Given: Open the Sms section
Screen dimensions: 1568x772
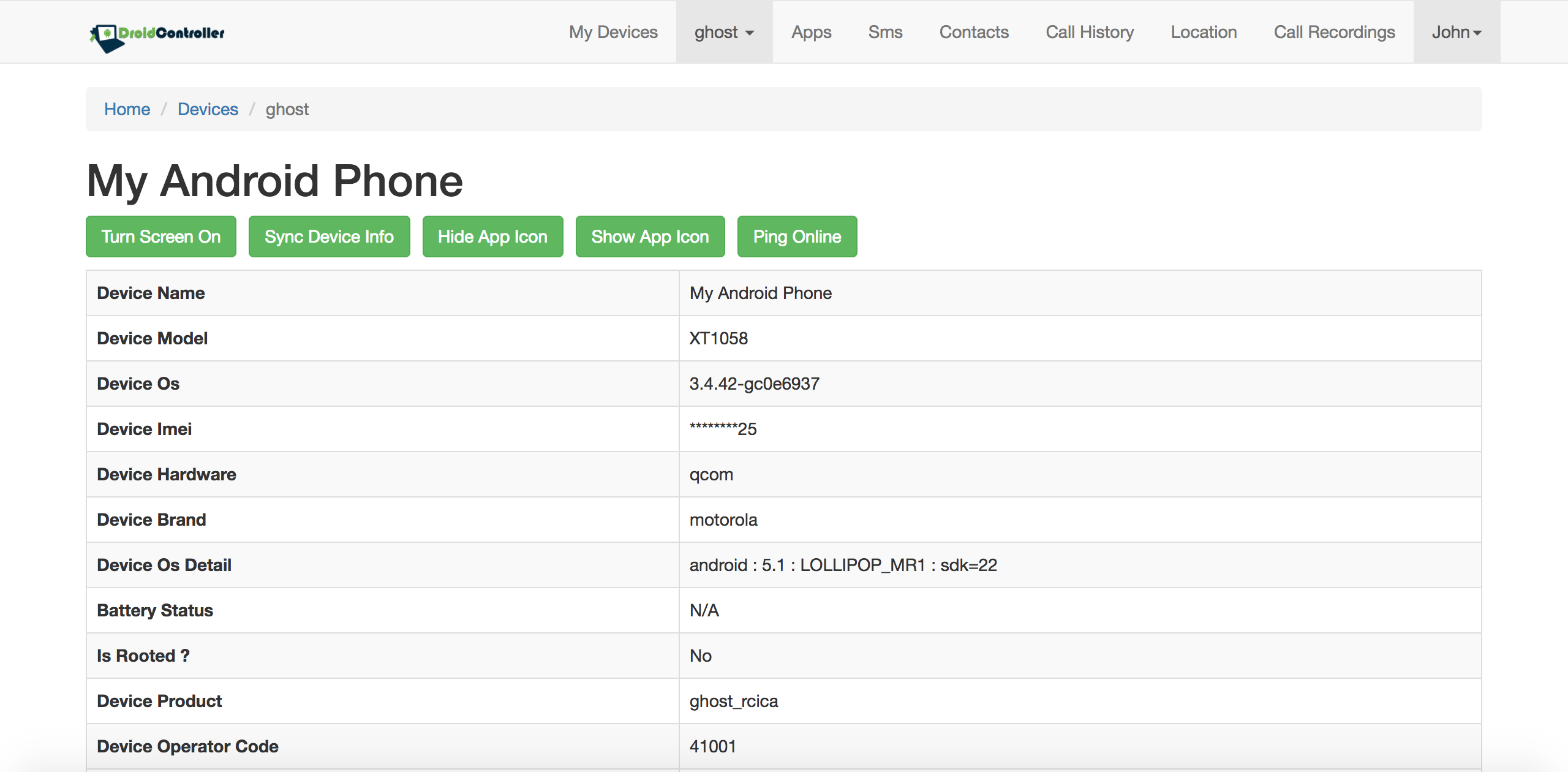Looking at the screenshot, I should (x=885, y=32).
